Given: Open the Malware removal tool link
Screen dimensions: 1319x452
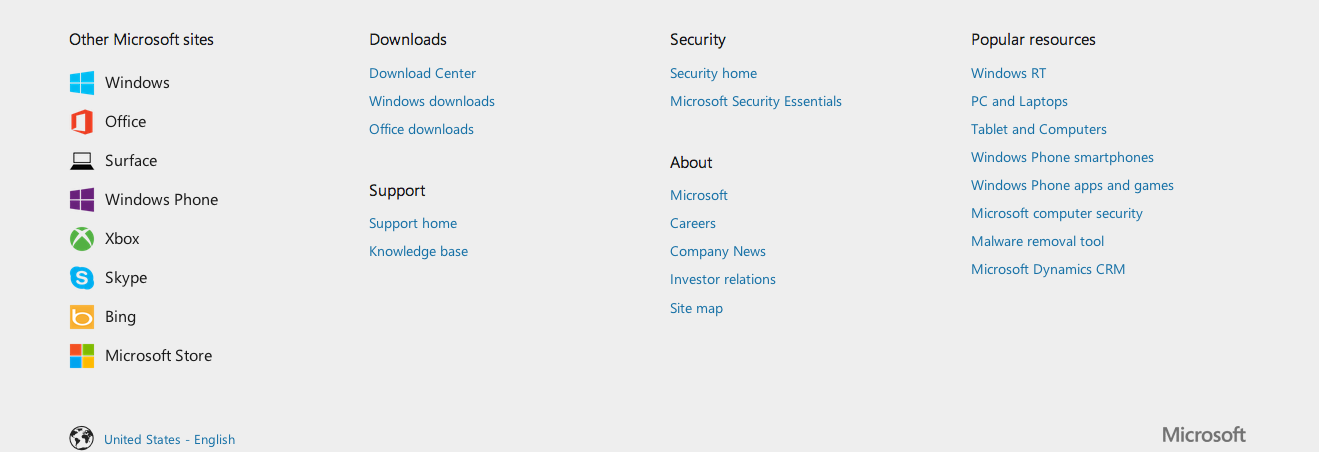Looking at the screenshot, I should coord(1038,241).
